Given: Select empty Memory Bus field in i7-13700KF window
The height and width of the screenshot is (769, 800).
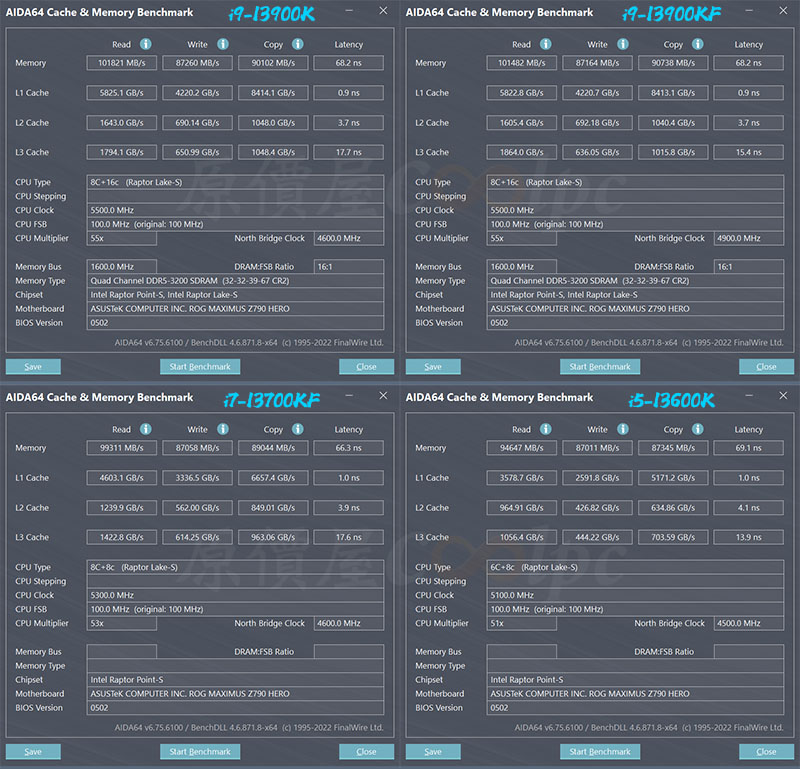Looking at the screenshot, I should pyautogui.click(x=121, y=652).
